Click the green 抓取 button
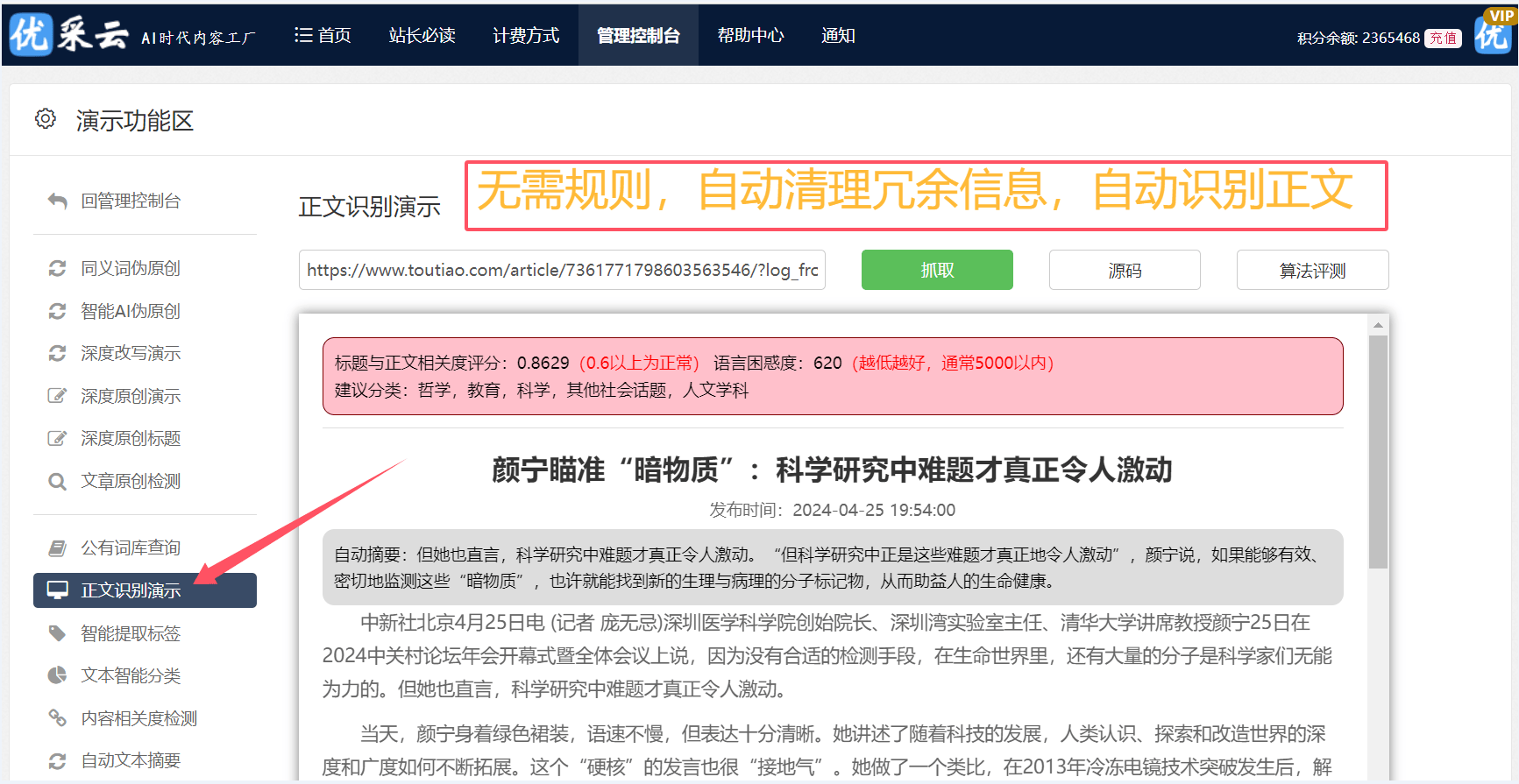 [937, 270]
